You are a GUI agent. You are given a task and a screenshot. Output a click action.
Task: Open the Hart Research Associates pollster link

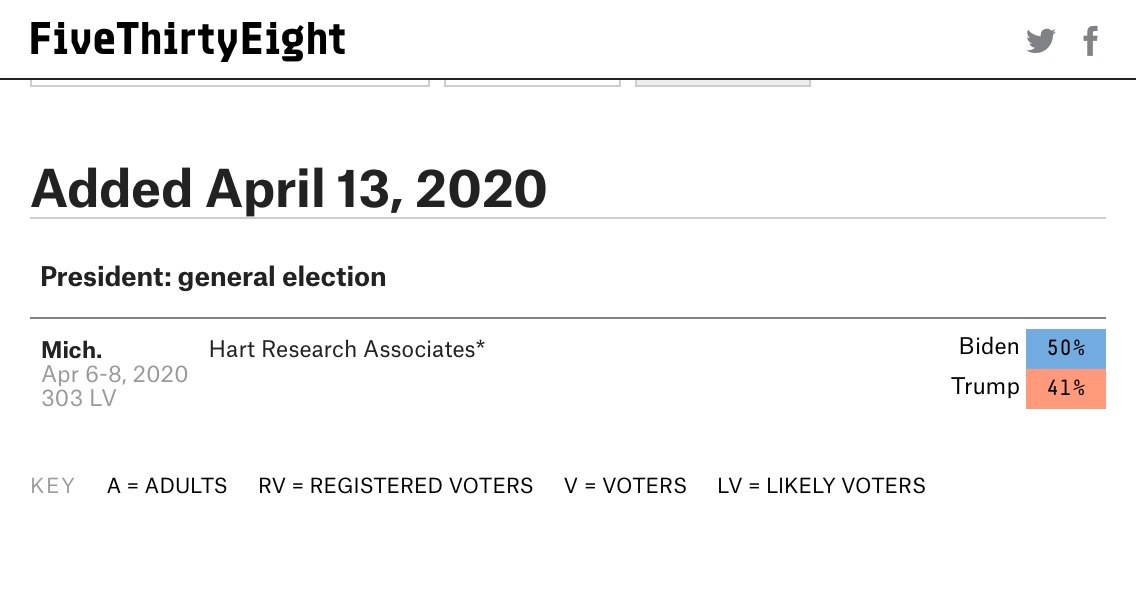pos(346,349)
